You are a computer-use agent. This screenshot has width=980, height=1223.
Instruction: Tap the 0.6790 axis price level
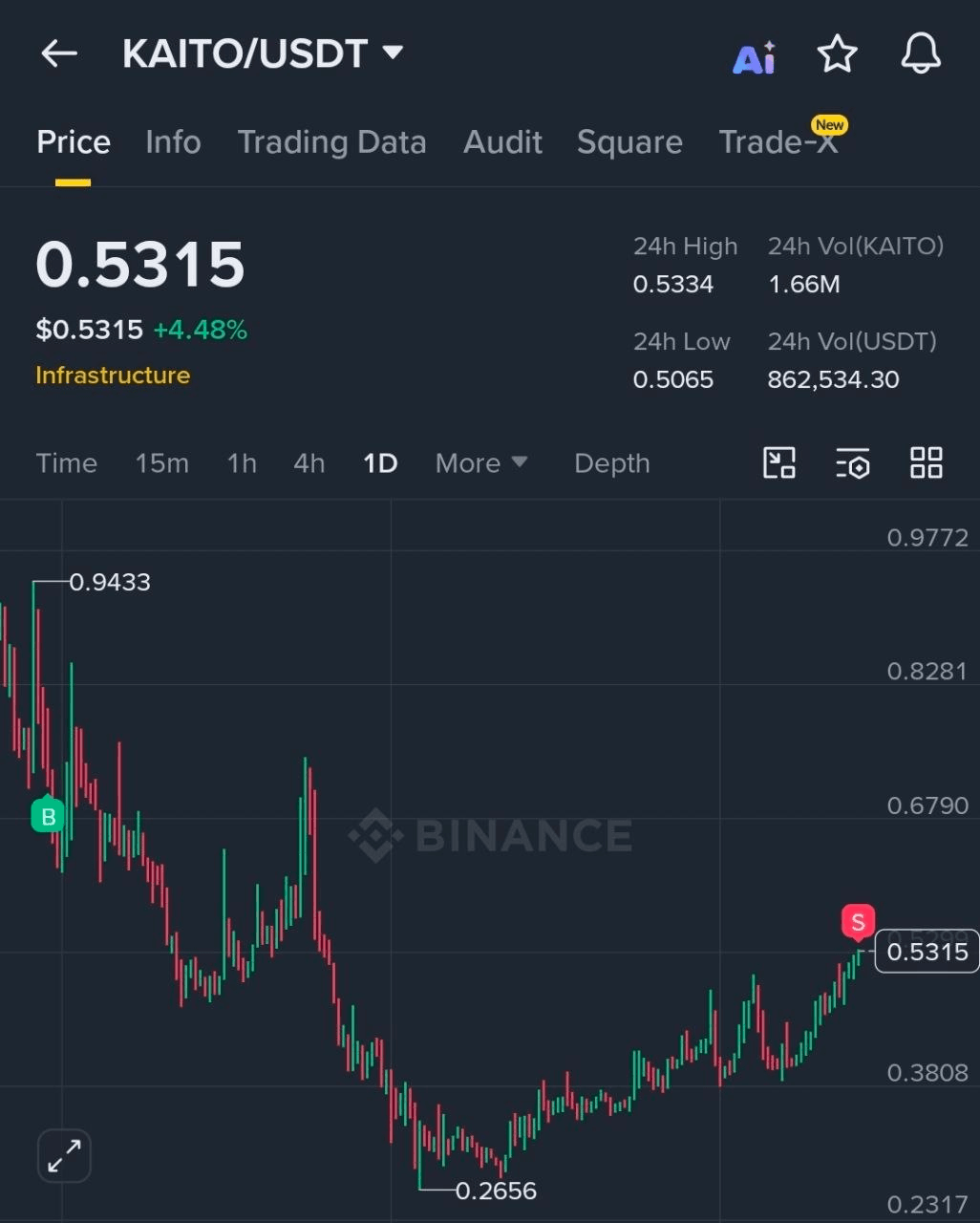[927, 805]
